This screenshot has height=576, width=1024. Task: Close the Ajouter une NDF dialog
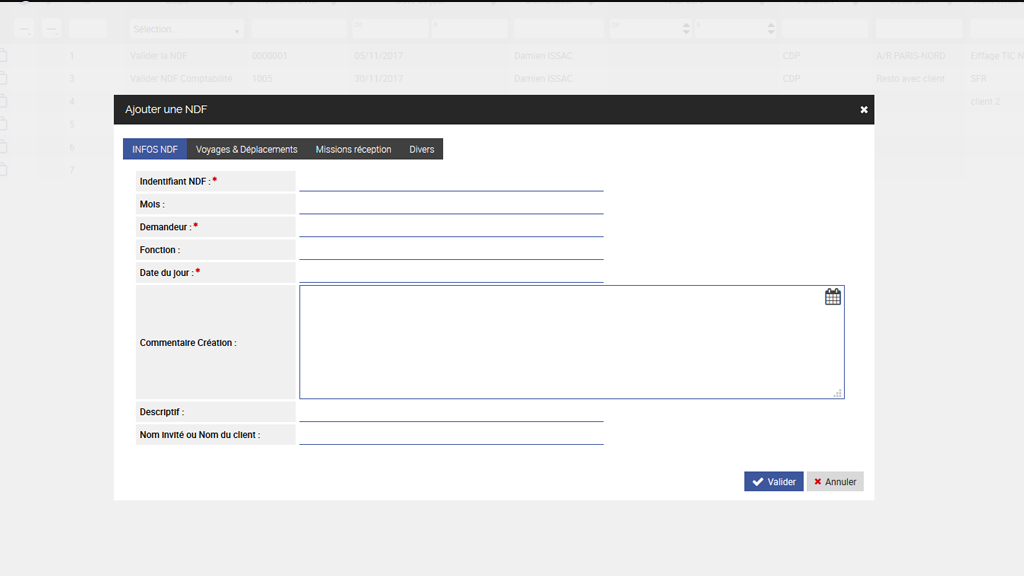click(x=863, y=110)
